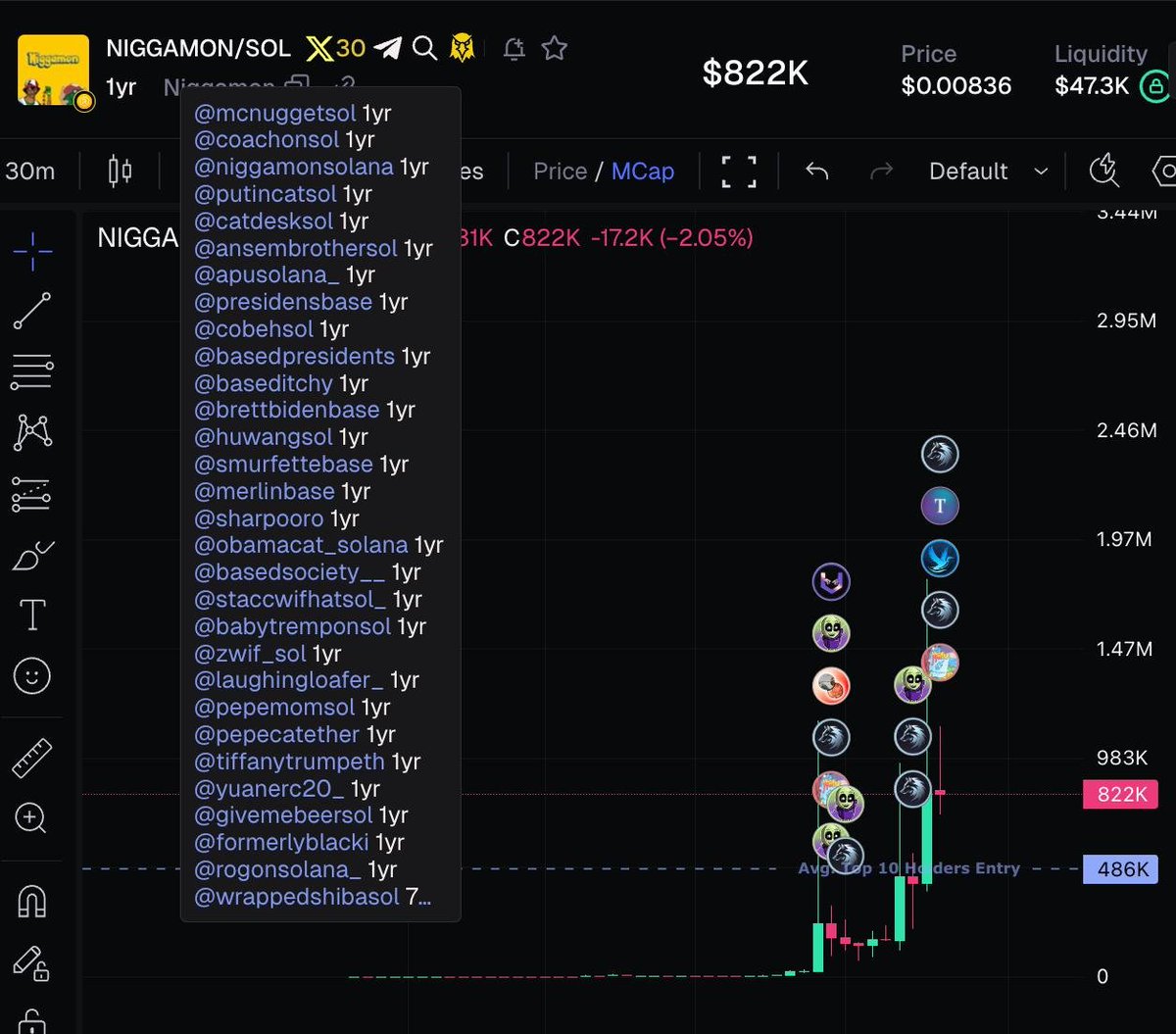The width and height of the screenshot is (1176, 1034).
Task: Open @tiffanytrumpeth handle
Action: click(x=289, y=762)
